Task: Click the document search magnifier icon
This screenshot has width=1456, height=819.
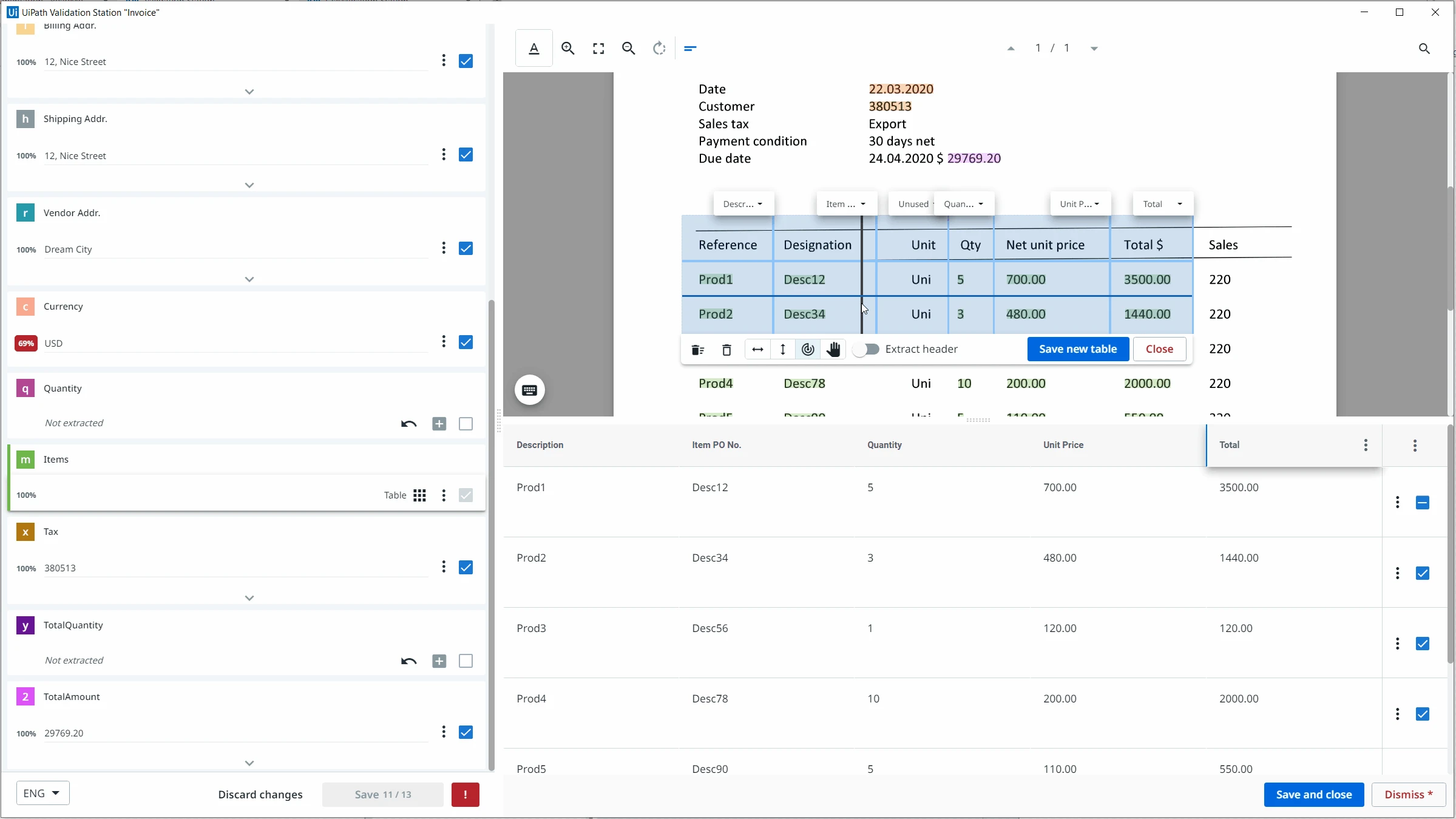Action: point(1424,49)
